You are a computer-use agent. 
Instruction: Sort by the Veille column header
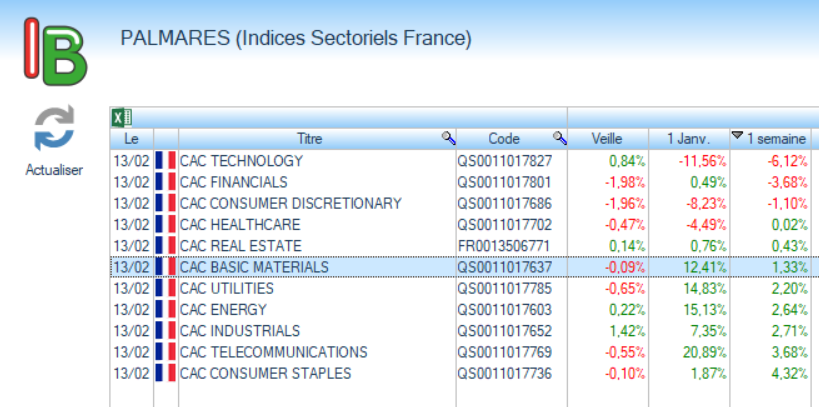(x=606, y=138)
